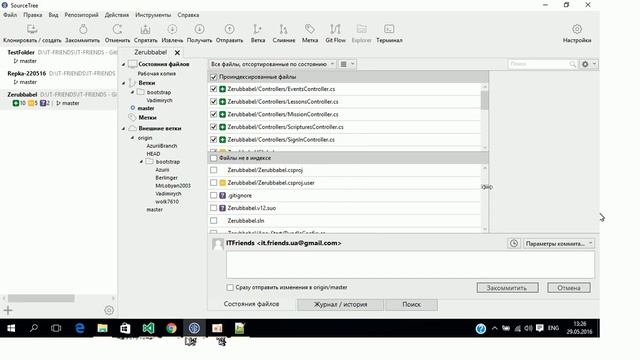Image resolution: width=640 pixels, height=360 pixels.
Task: Click the Извлечь fetch icon
Action: pyautogui.click(x=172, y=29)
